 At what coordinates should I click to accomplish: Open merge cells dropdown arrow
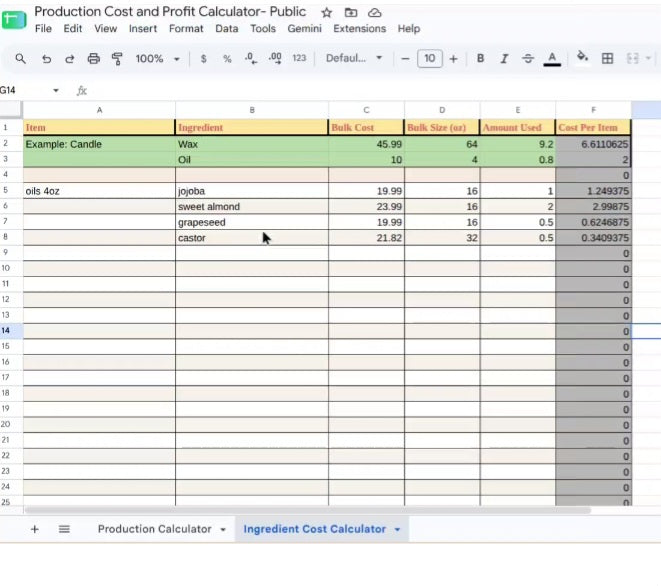[648, 59]
